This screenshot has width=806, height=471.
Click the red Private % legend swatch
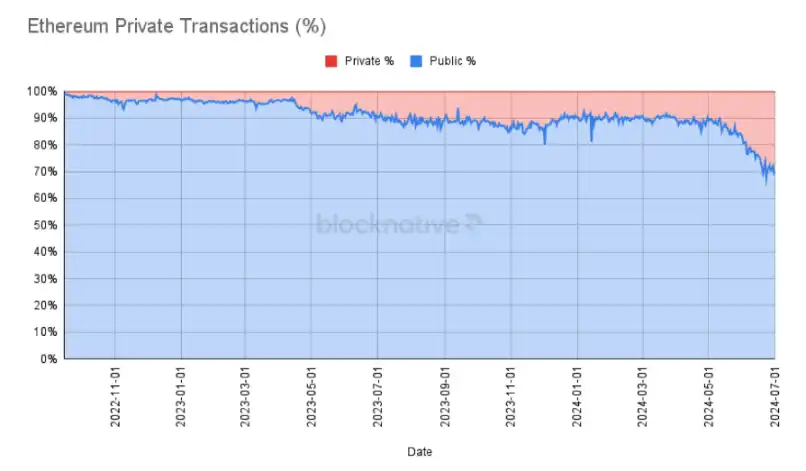click(331, 62)
